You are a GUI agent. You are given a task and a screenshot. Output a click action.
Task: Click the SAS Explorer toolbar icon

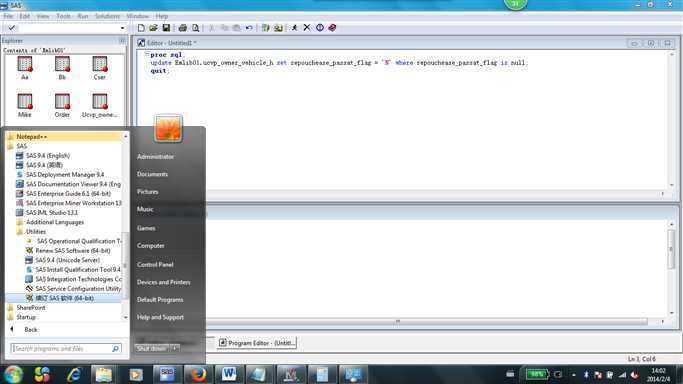pos(278,28)
